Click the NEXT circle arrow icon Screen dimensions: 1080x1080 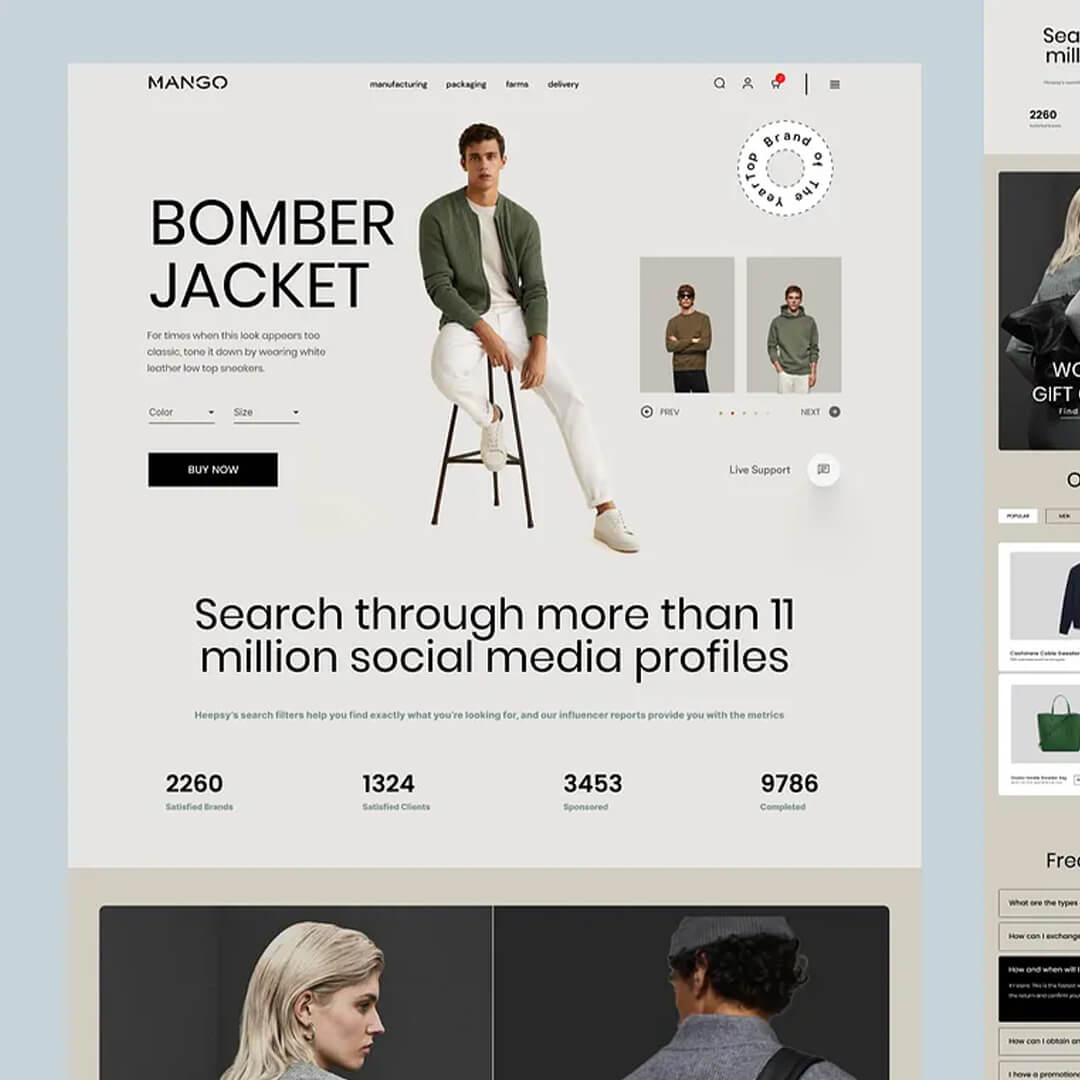click(834, 412)
